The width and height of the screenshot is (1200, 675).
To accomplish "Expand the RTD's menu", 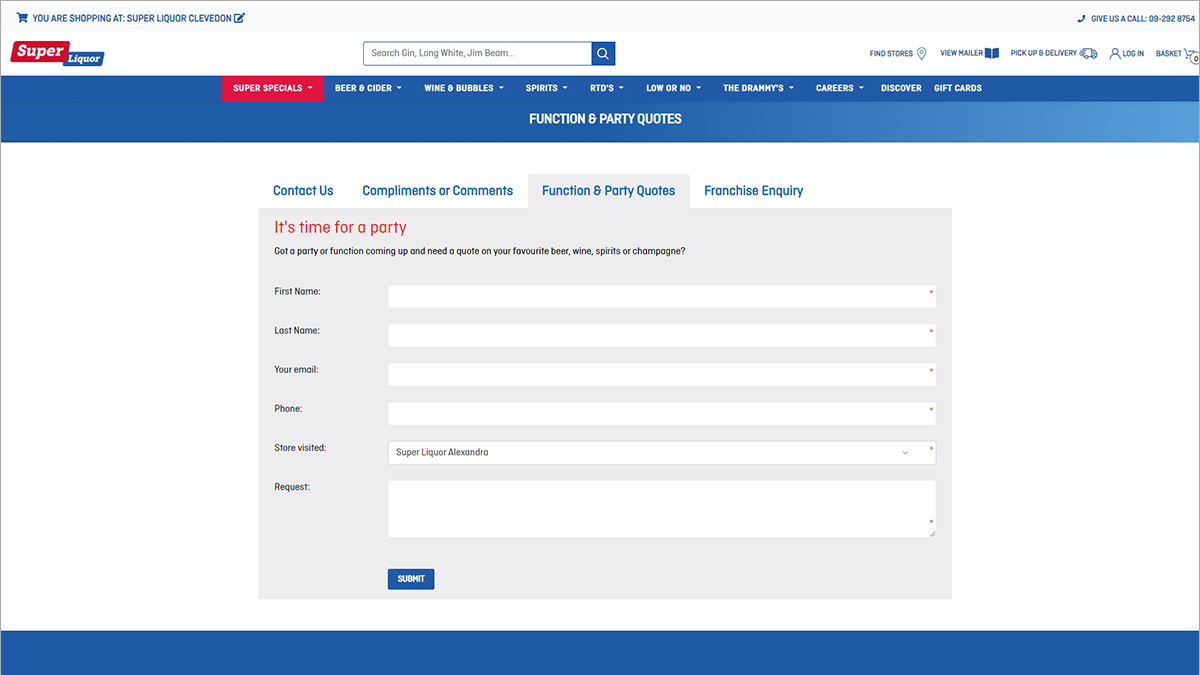I will click(607, 88).
